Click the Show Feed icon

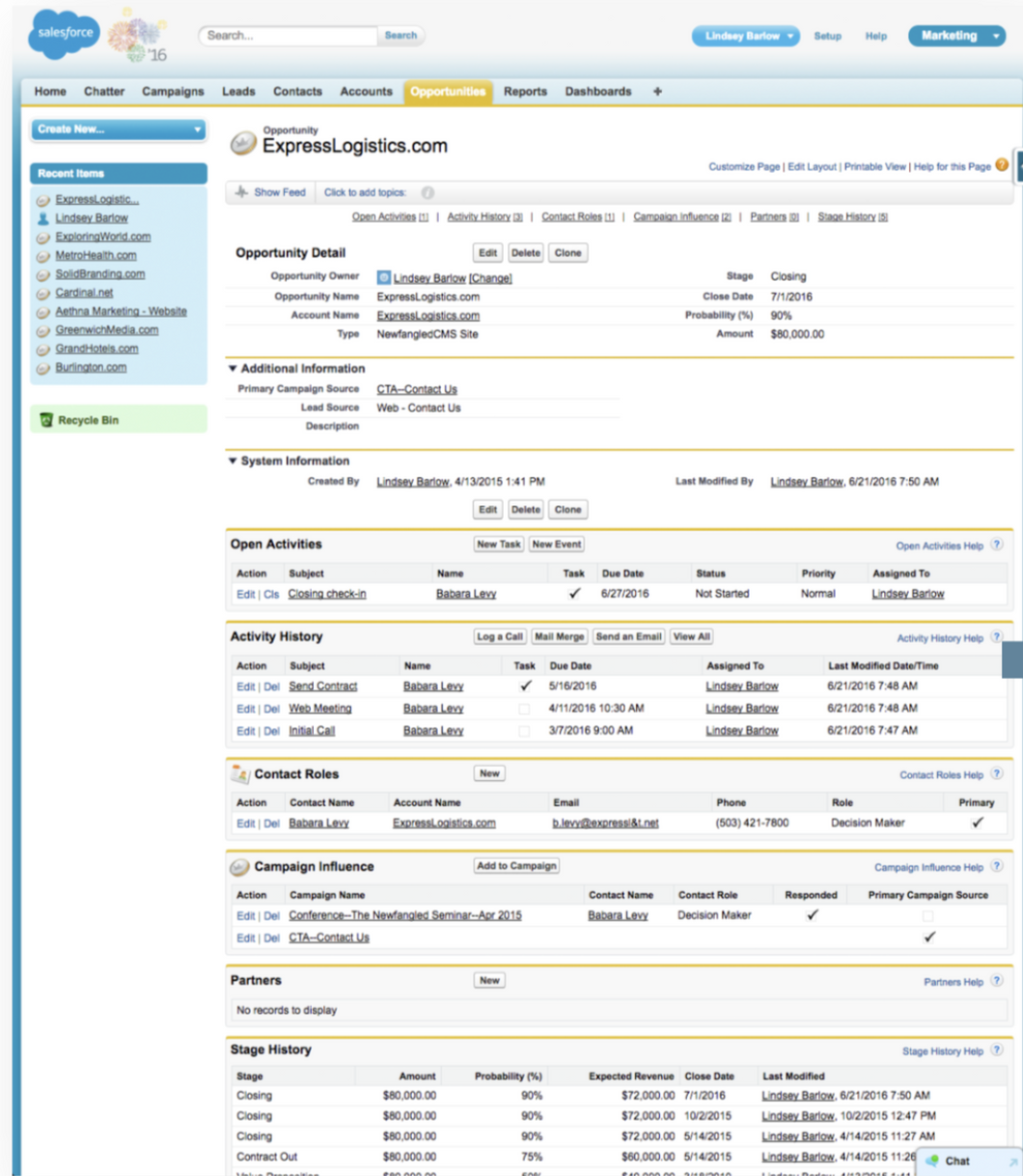pos(241,192)
